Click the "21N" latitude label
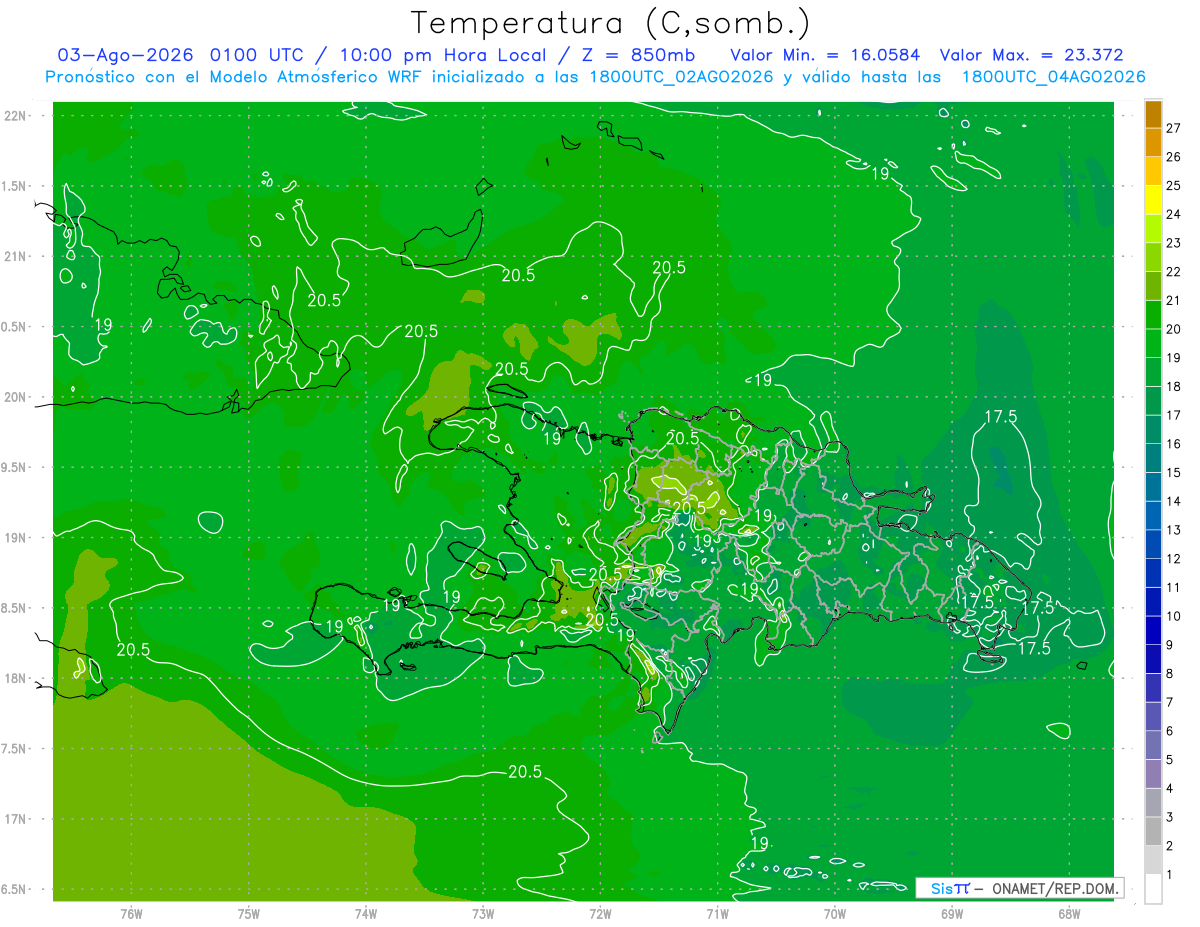Image resolution: width=1200 pixels, height=927 pixels. [x=16, y=256]
